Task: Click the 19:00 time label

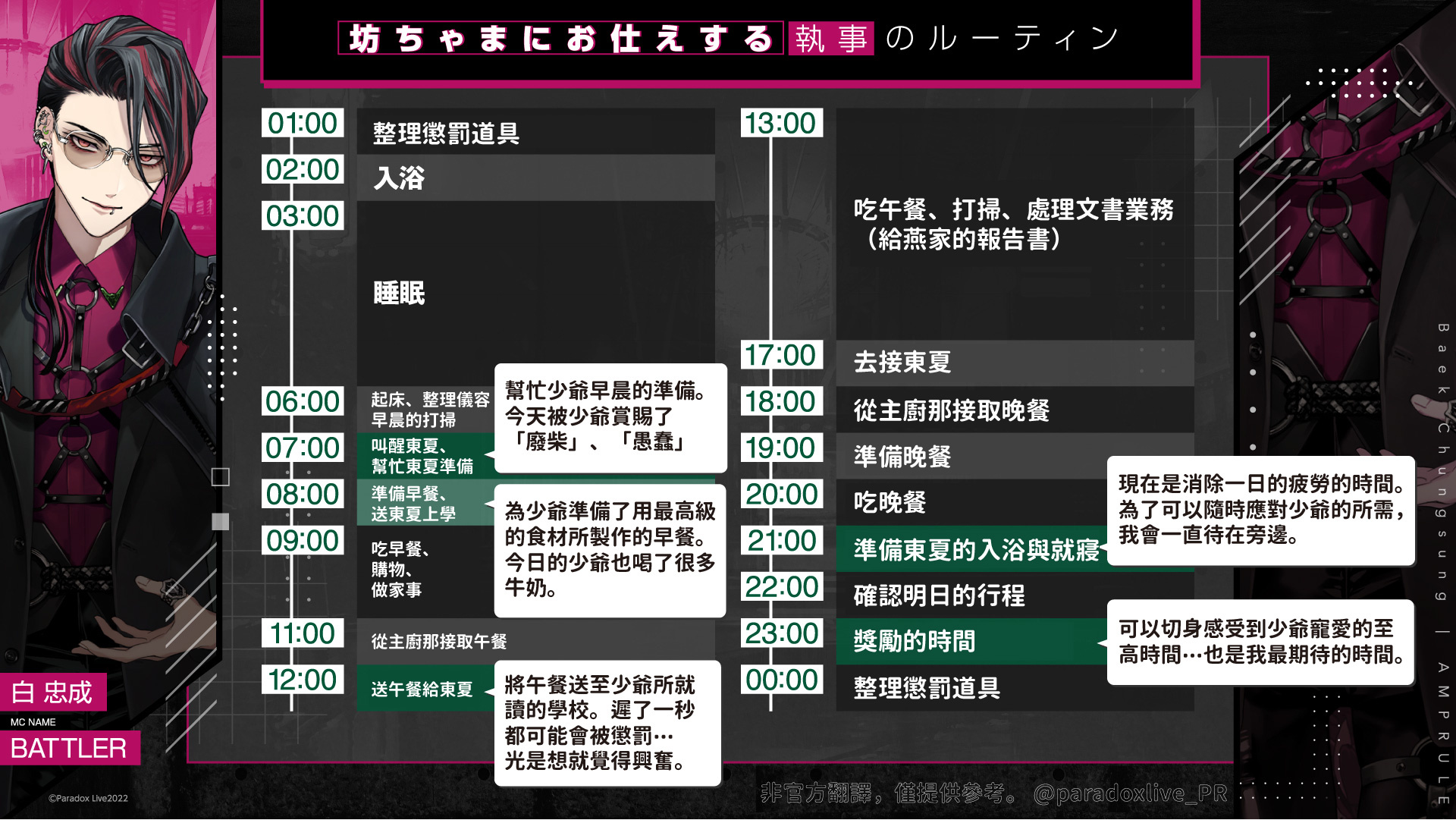Action: pos(781,448)
